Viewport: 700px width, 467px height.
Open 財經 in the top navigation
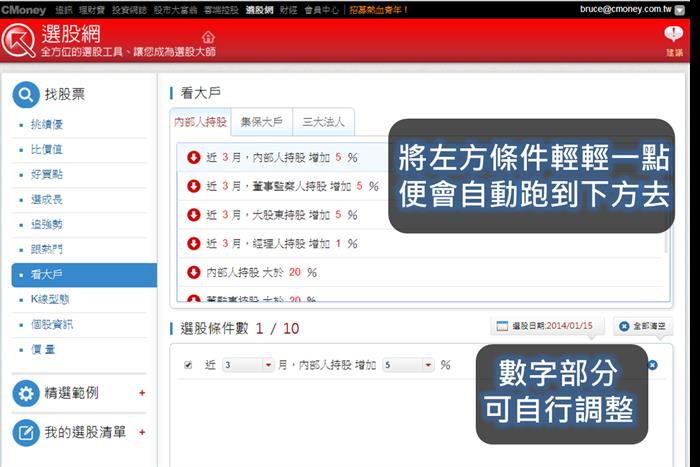point(288,10)
